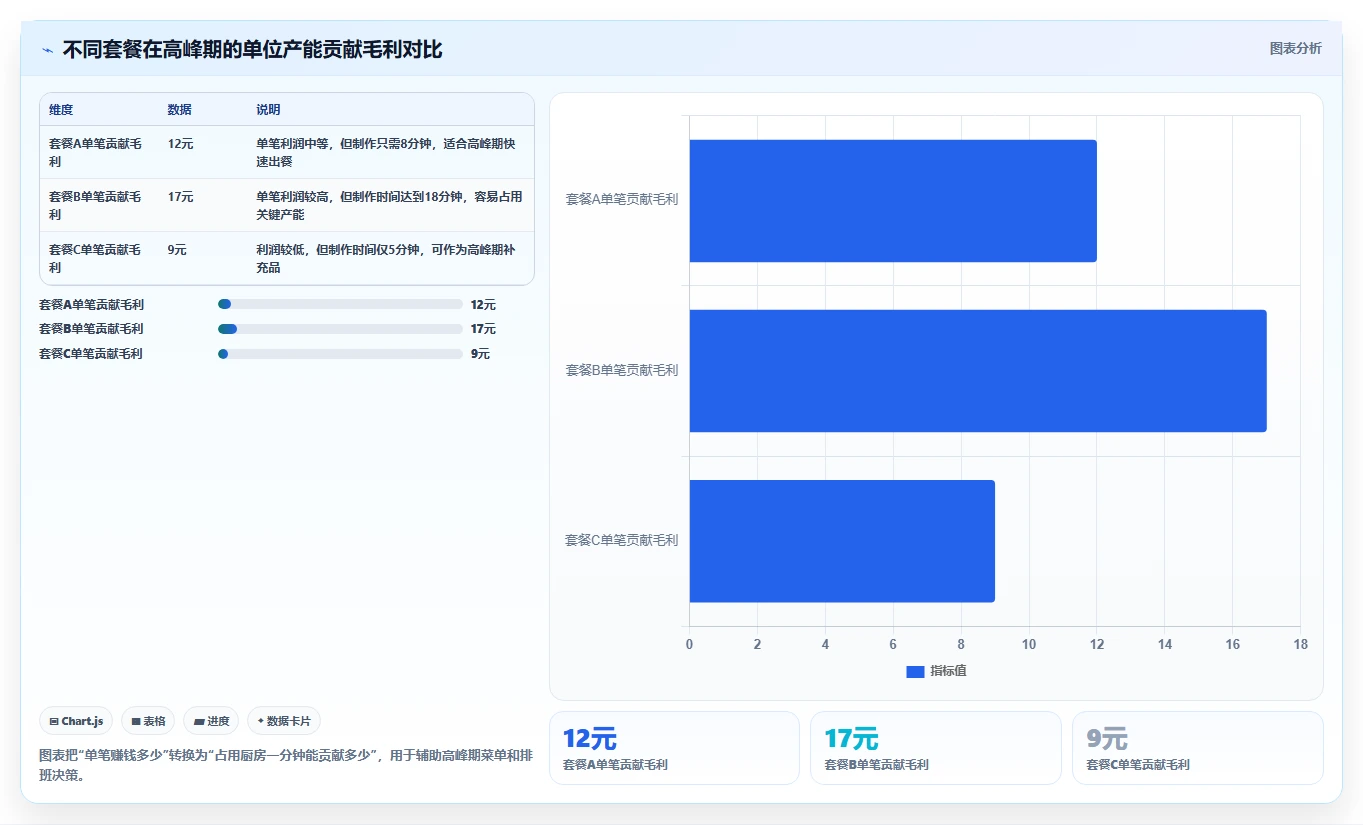This screenshot has height=825, width=1363.
Task: Click description mentioning 制作时间达到18分钟
Action: (389, 205)
